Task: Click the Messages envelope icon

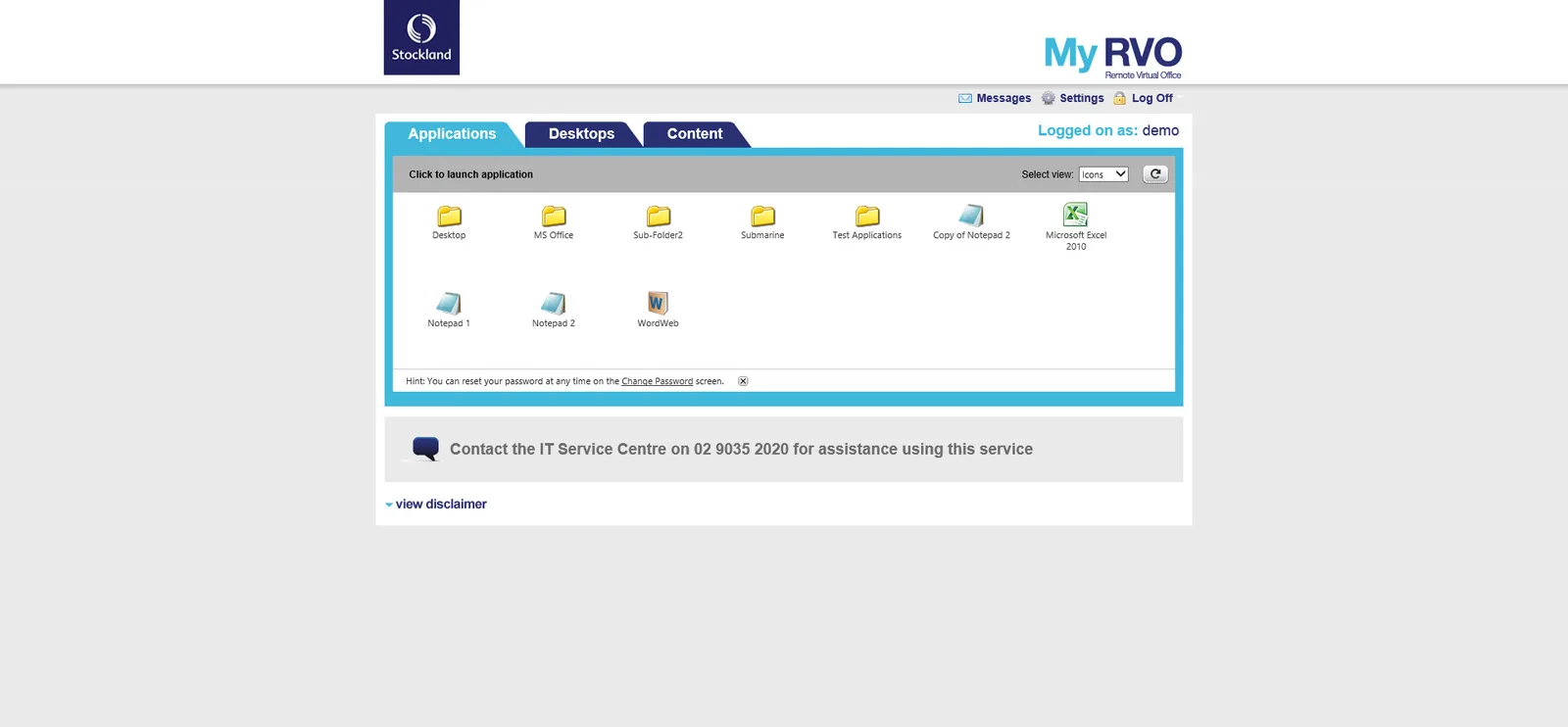Action: [x=965, y=98]
